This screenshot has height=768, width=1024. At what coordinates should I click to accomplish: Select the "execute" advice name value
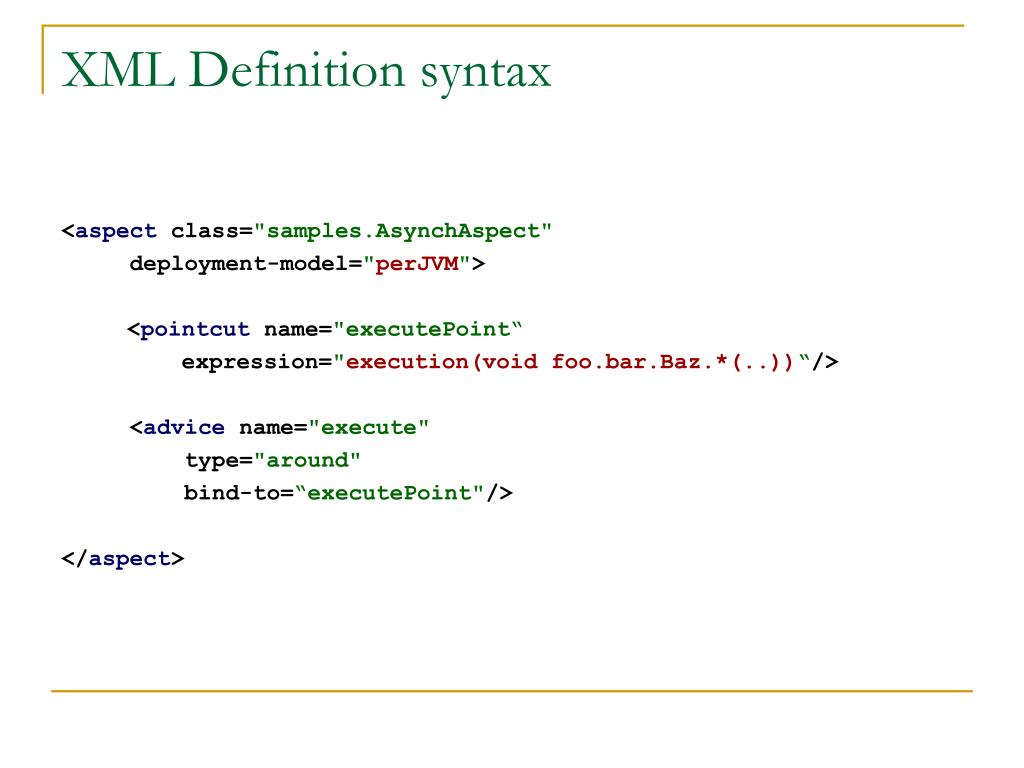coord(368,427)
